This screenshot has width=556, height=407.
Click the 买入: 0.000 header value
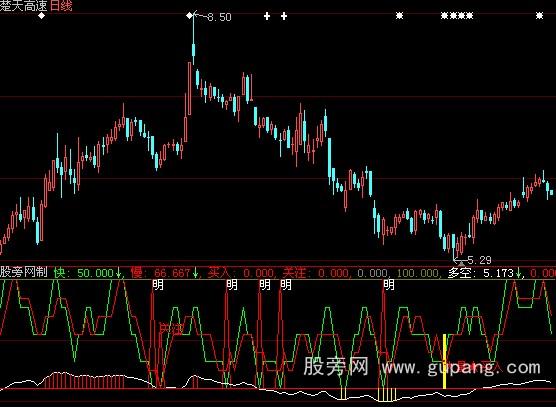pyautogui.click(x=241, y=273)
